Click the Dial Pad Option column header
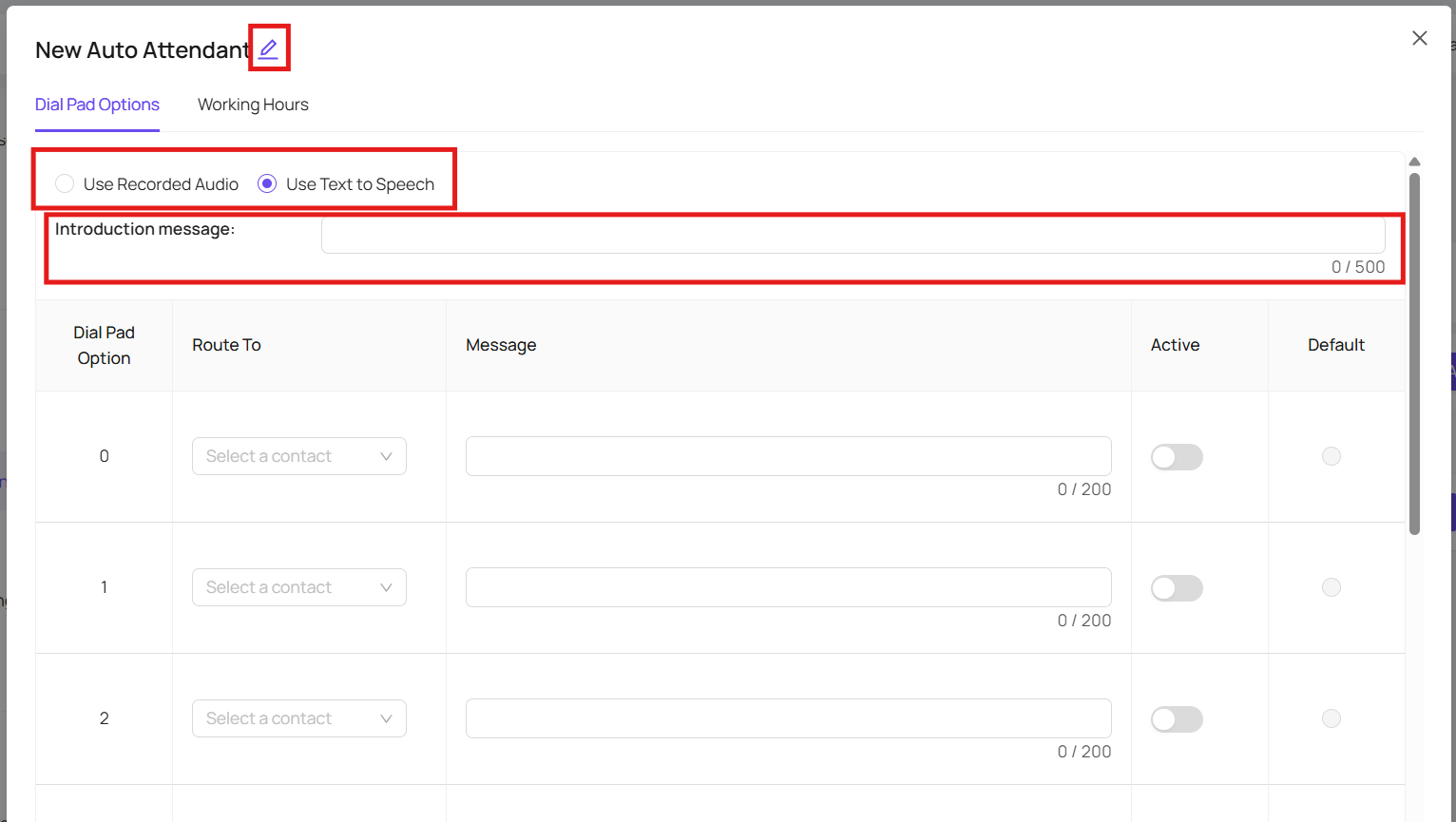 tap(105, 345)
